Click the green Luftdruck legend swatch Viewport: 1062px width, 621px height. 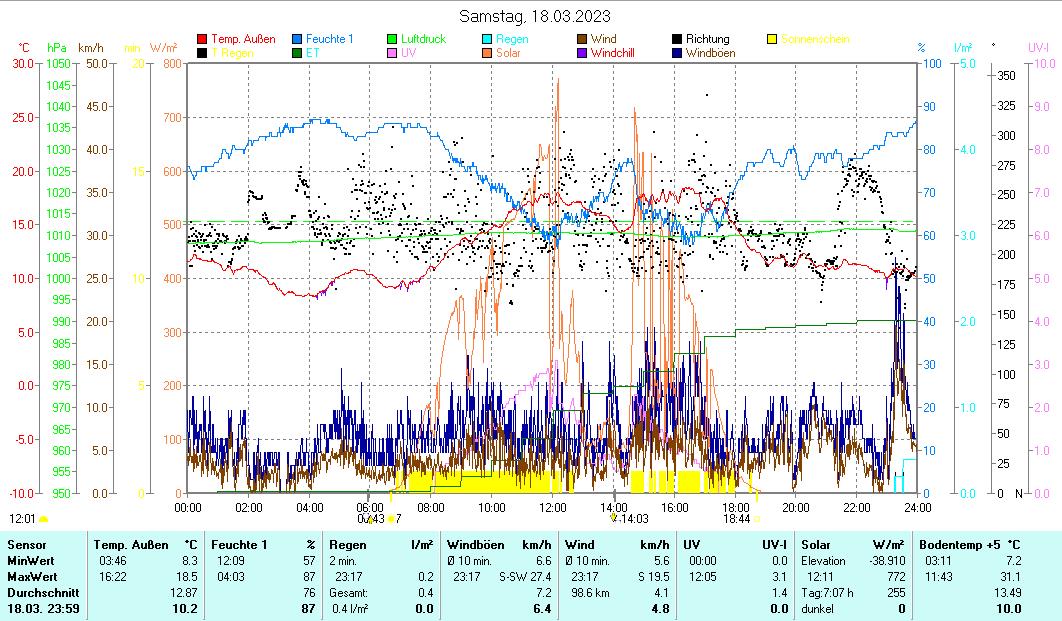pyautogui.click(x=391, y=39)
